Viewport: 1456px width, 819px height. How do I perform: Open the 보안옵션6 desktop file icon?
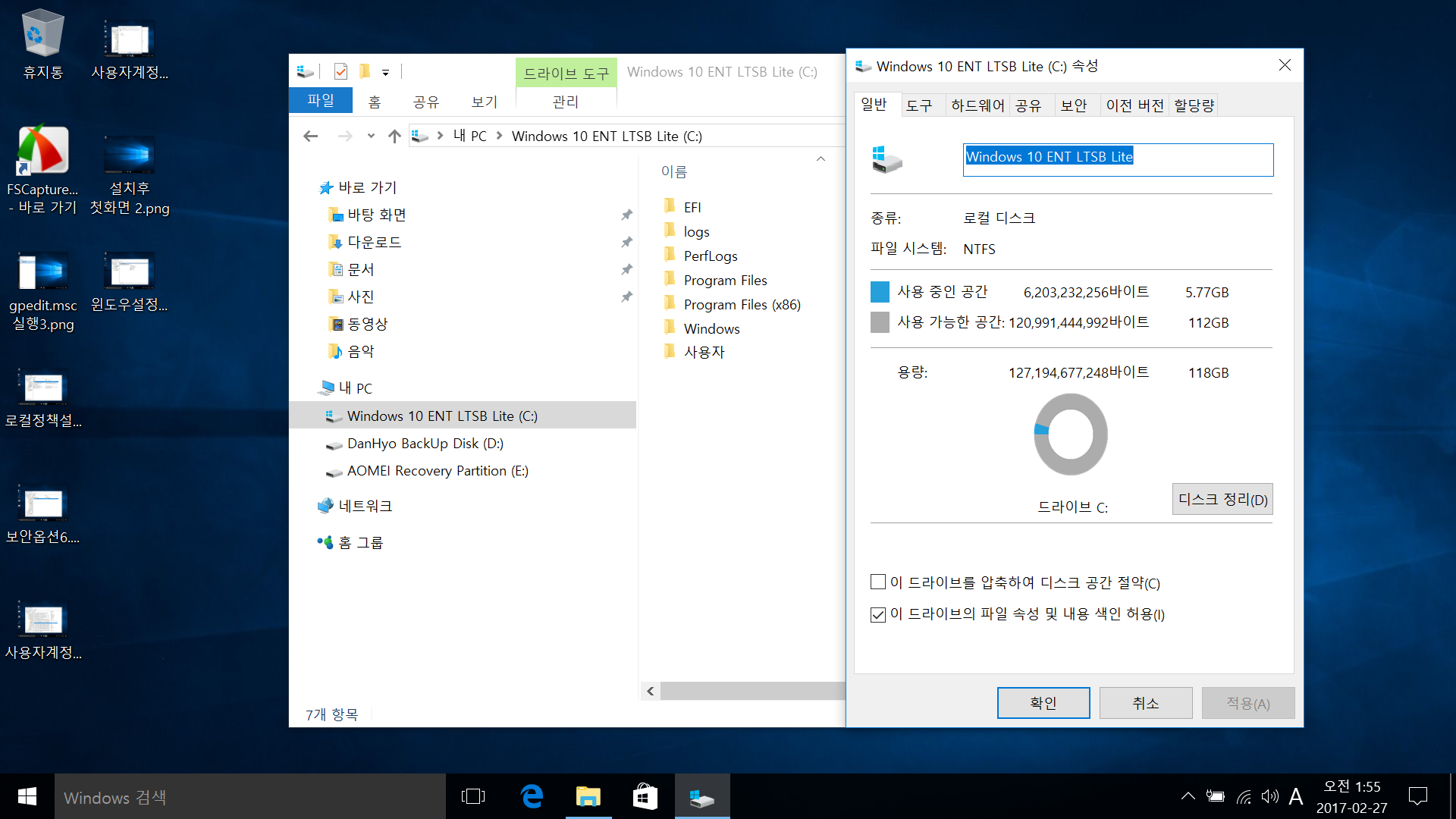pyautogui.click(x=43, y=515)
